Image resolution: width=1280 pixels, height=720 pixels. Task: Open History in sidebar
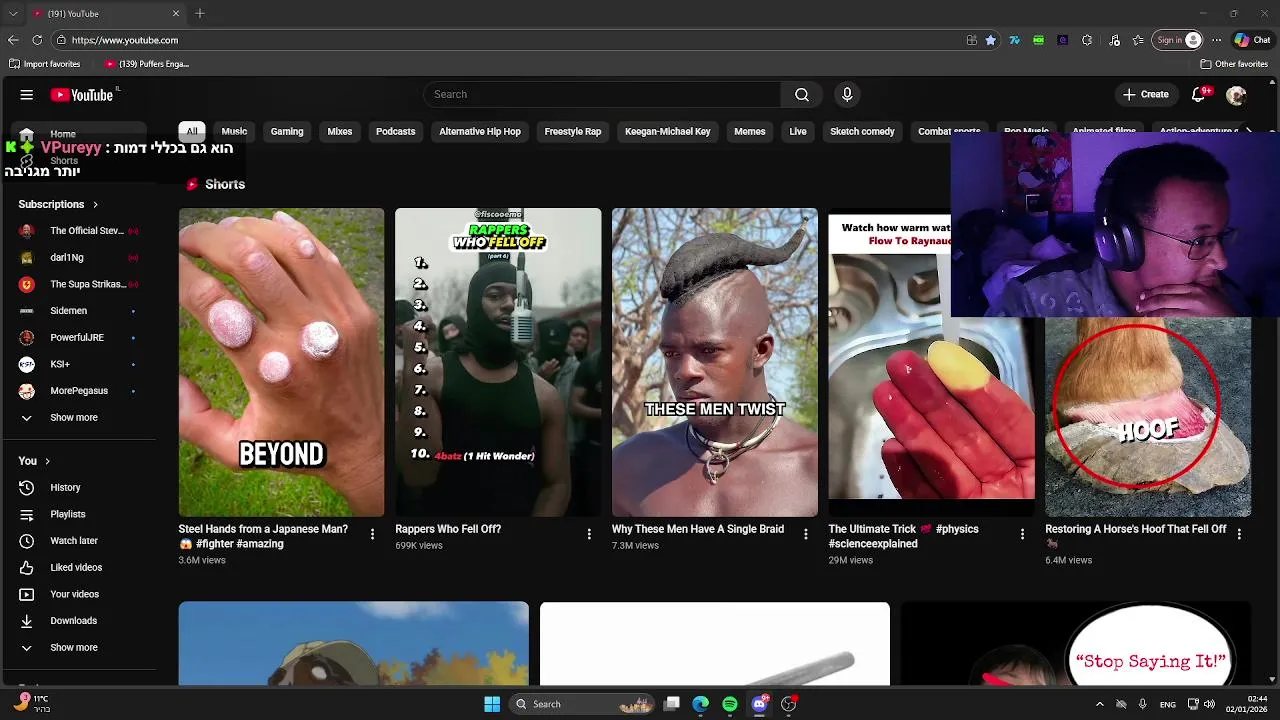78,488
